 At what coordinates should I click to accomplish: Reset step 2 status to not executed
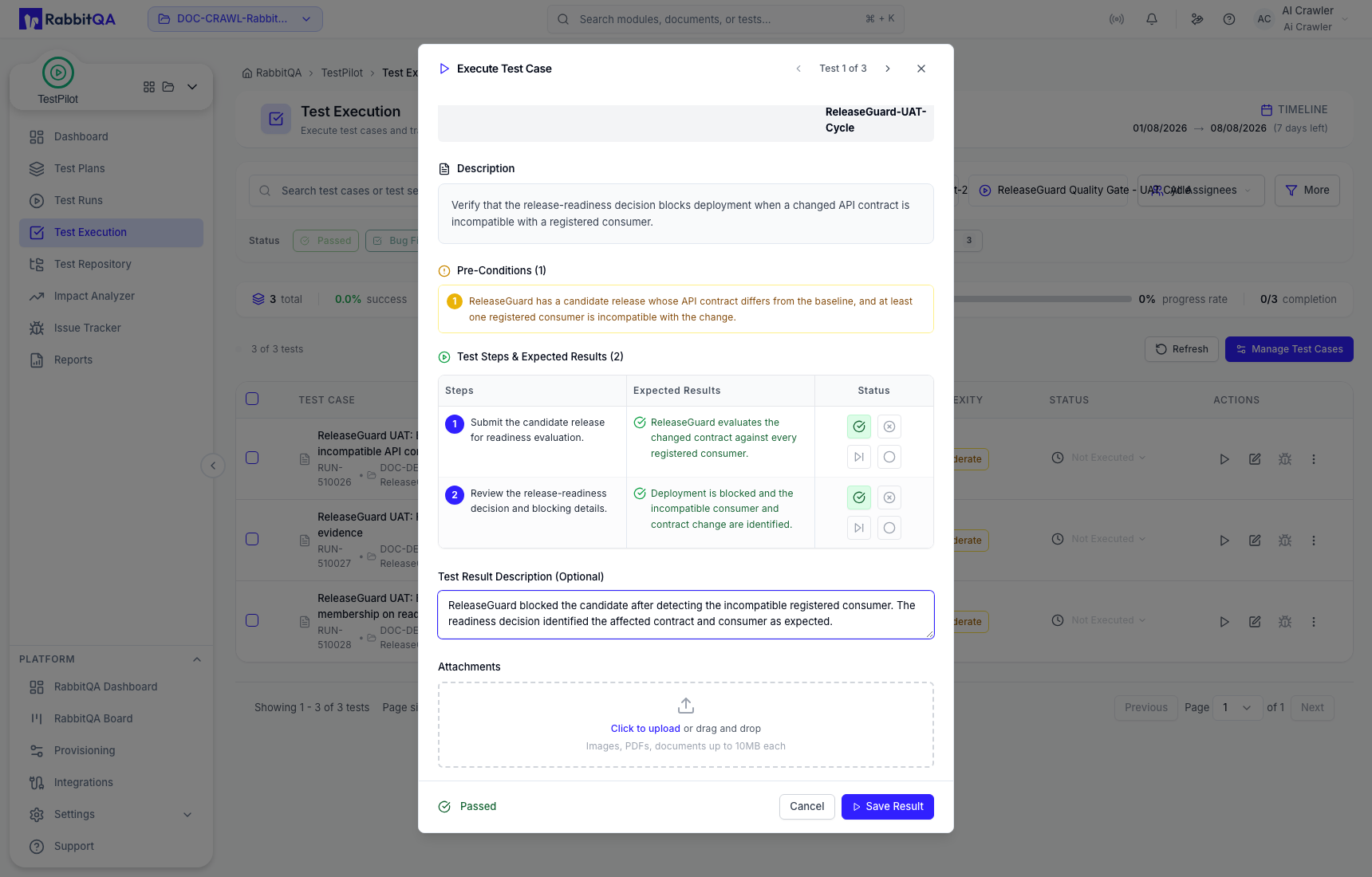pos(889,528)
